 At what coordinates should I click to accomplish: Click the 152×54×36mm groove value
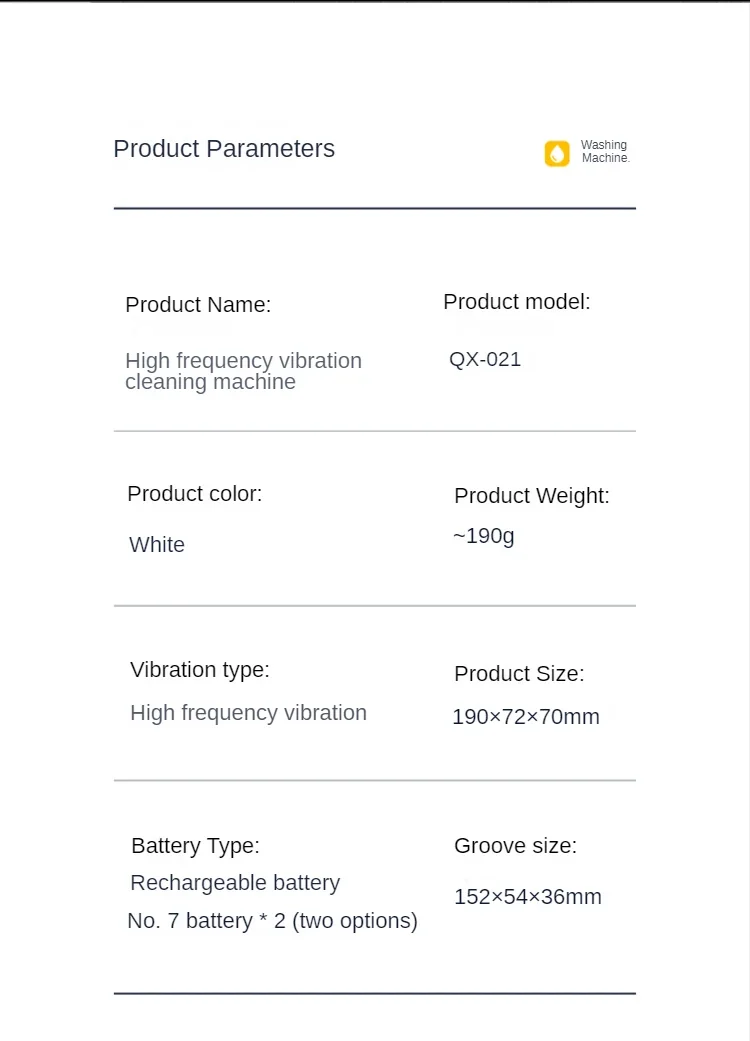pyautogui.click(x=528, y=897)
